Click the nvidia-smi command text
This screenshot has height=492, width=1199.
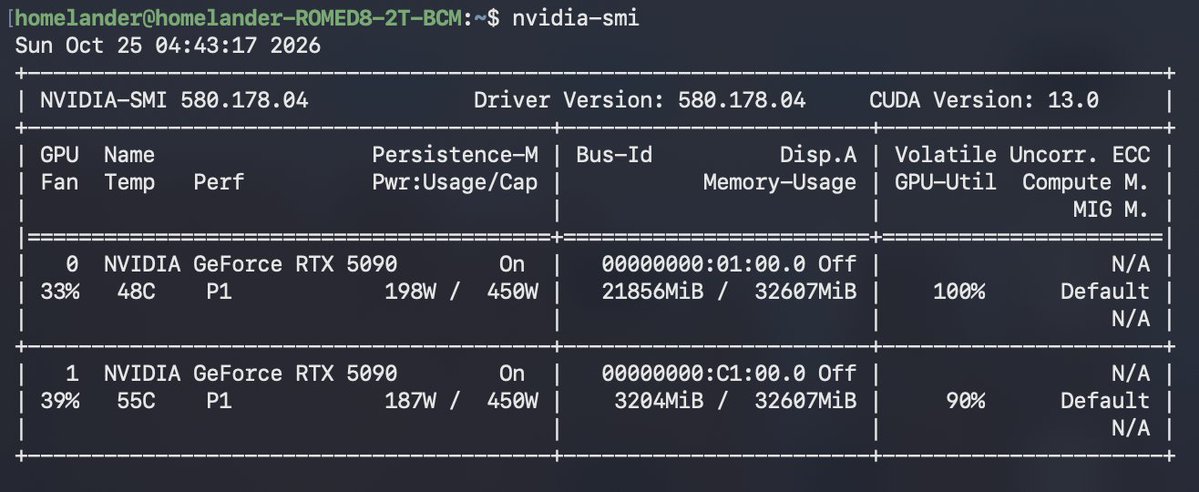(576, 18)
